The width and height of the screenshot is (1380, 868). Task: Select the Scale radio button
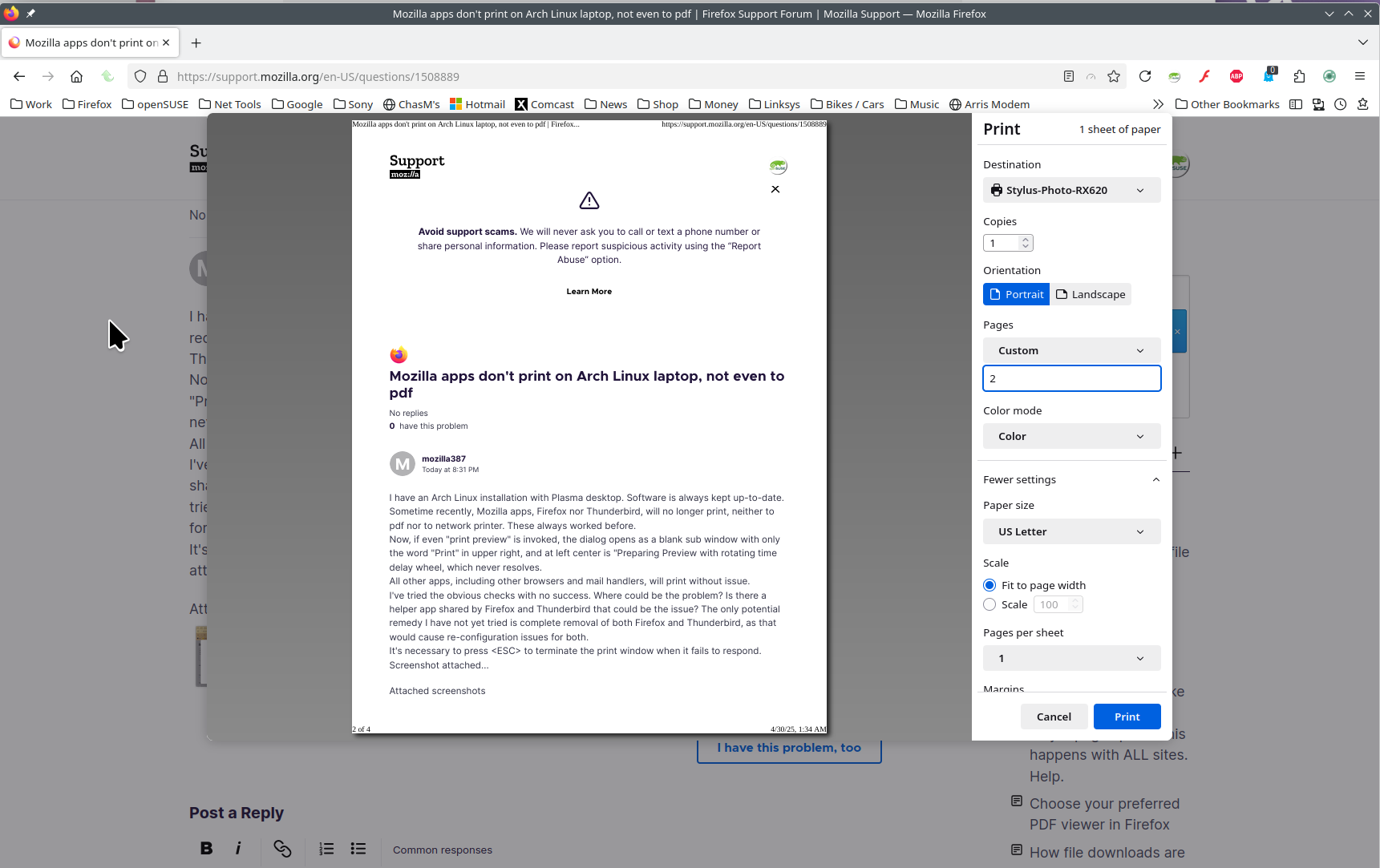(989, 604)
